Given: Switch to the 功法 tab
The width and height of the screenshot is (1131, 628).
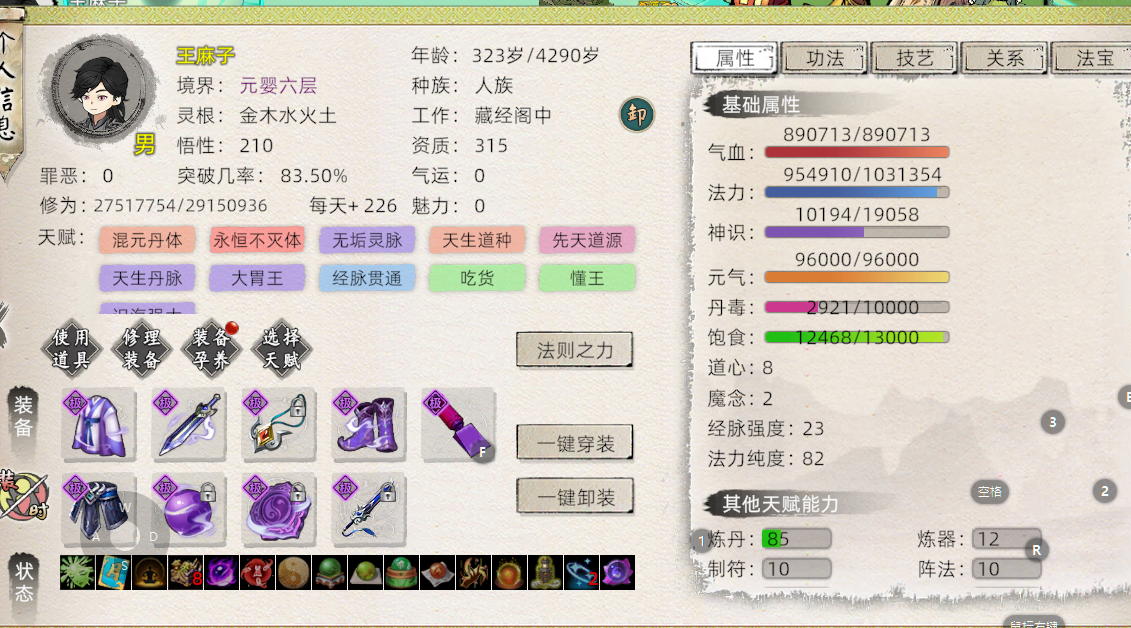Looking at the screenshot, I should 824,58.
